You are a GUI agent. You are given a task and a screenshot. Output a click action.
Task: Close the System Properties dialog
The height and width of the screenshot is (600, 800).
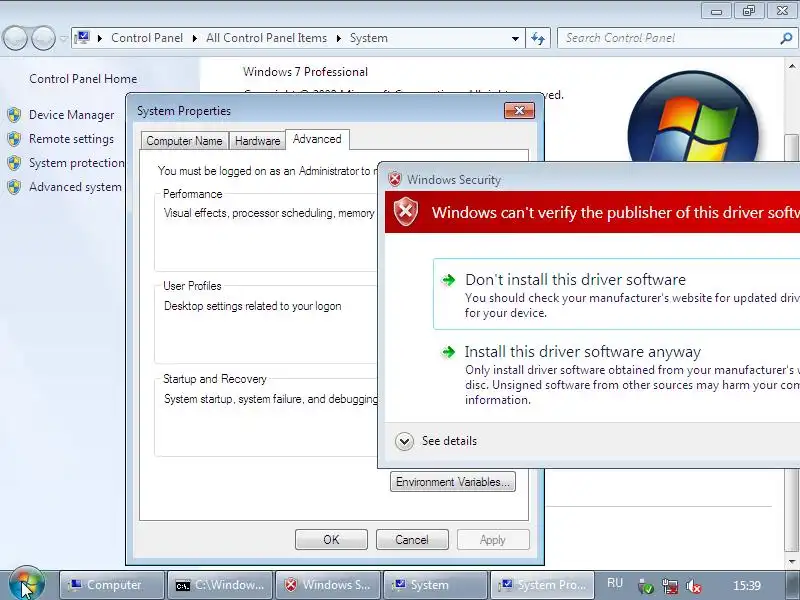pyautogui.click(x=519, y=110)
